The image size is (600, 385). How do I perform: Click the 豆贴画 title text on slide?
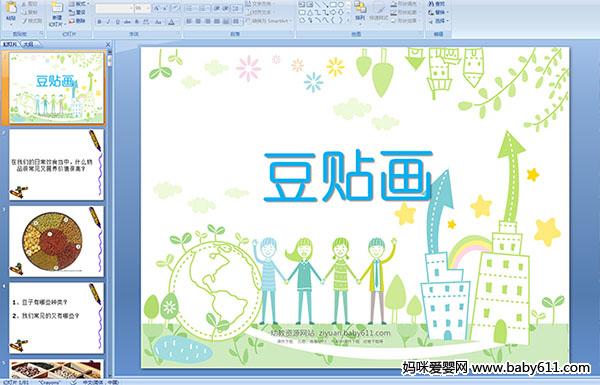pos(348,176)
